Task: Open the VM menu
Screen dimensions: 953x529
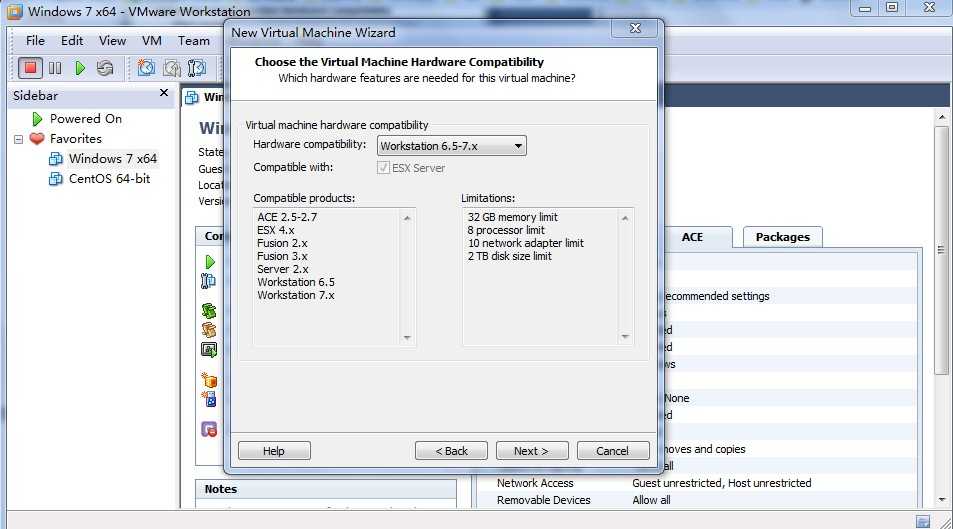Action: (152, 41)
